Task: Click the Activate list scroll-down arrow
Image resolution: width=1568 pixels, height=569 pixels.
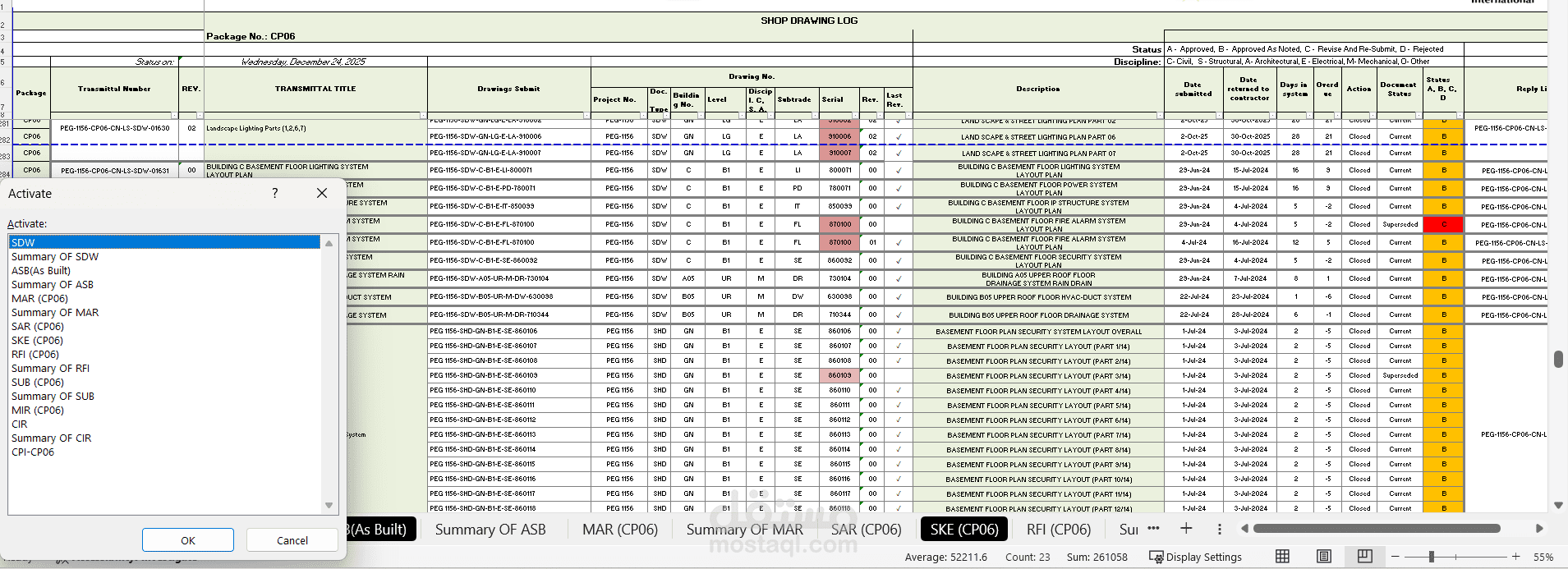Action: 329,506
